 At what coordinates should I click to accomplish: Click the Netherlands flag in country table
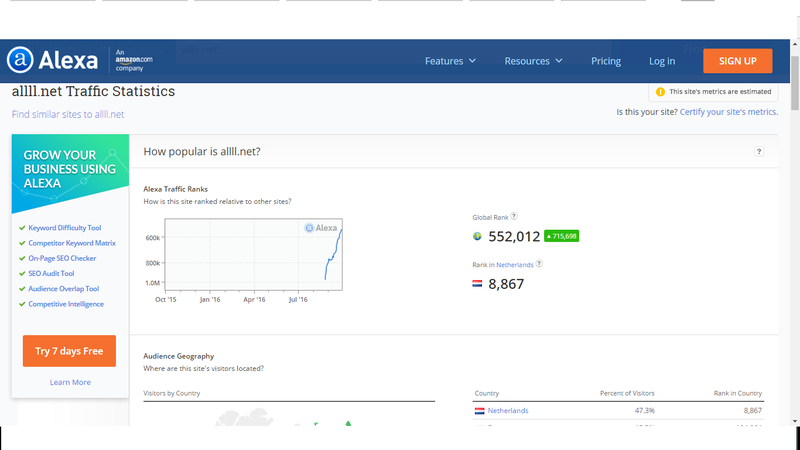(480, 411)
